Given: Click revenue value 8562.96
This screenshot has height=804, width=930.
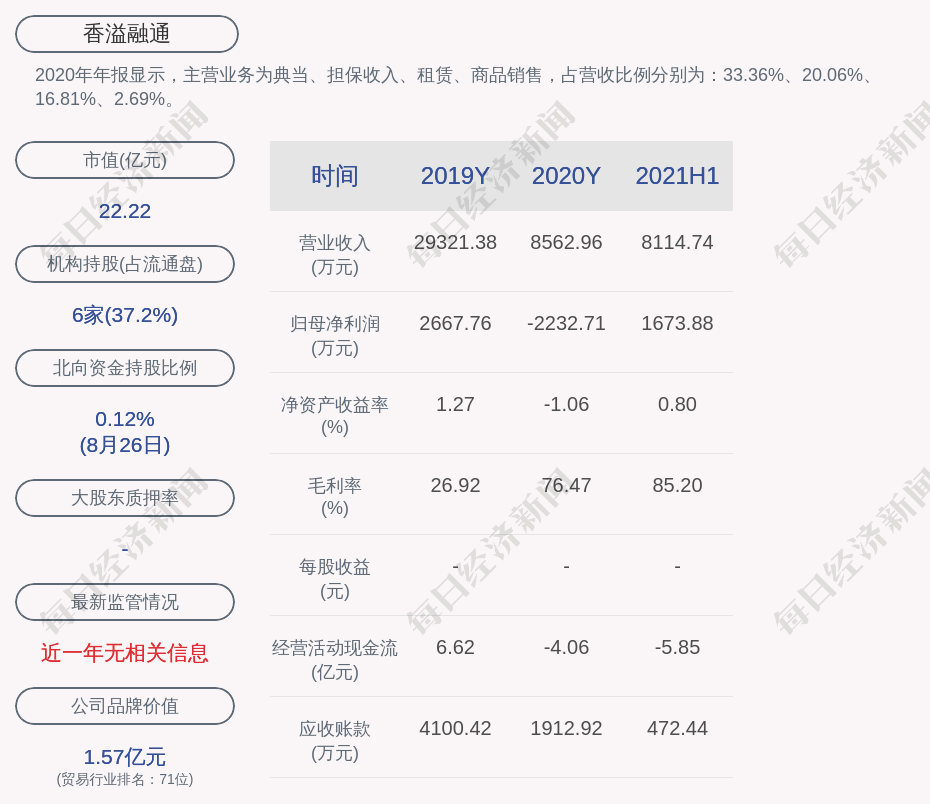Looking at the screenshot, I should coord(566,243).
